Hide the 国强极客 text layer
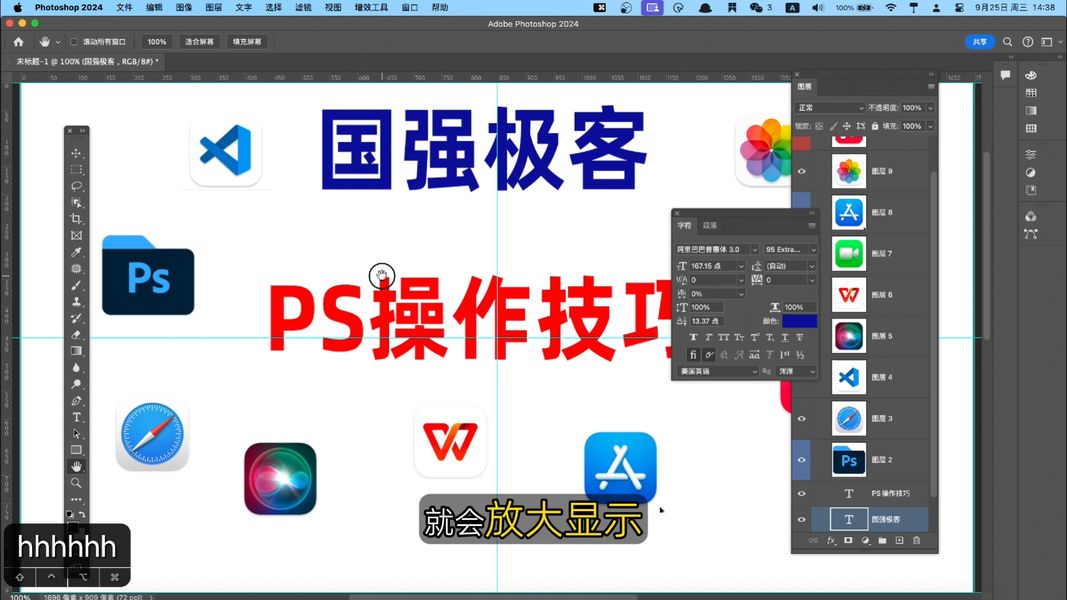Screen dimensions: 1067x600 pyautogui.click(x=802, y=520)
